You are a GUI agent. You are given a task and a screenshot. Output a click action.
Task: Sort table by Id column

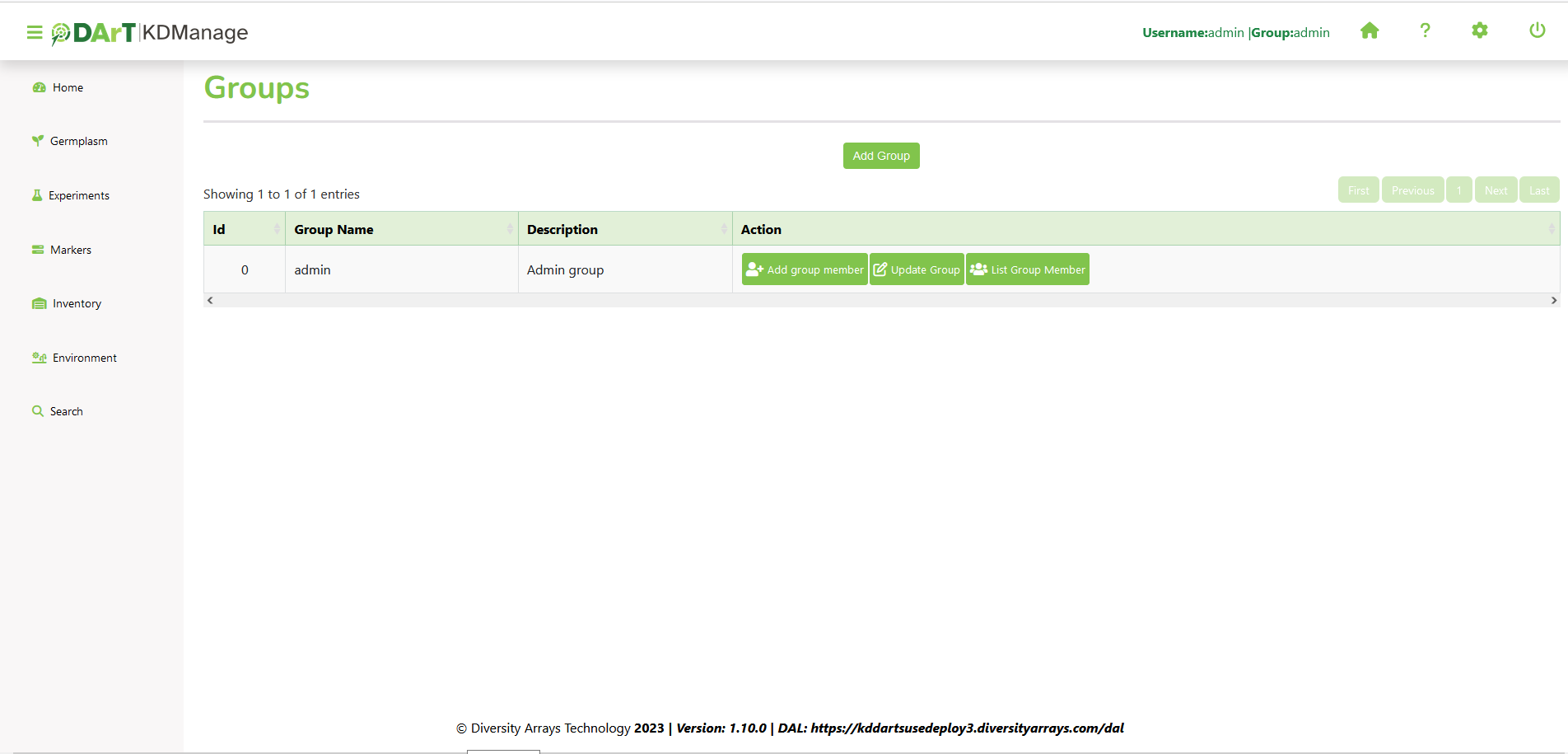(244, 229)
